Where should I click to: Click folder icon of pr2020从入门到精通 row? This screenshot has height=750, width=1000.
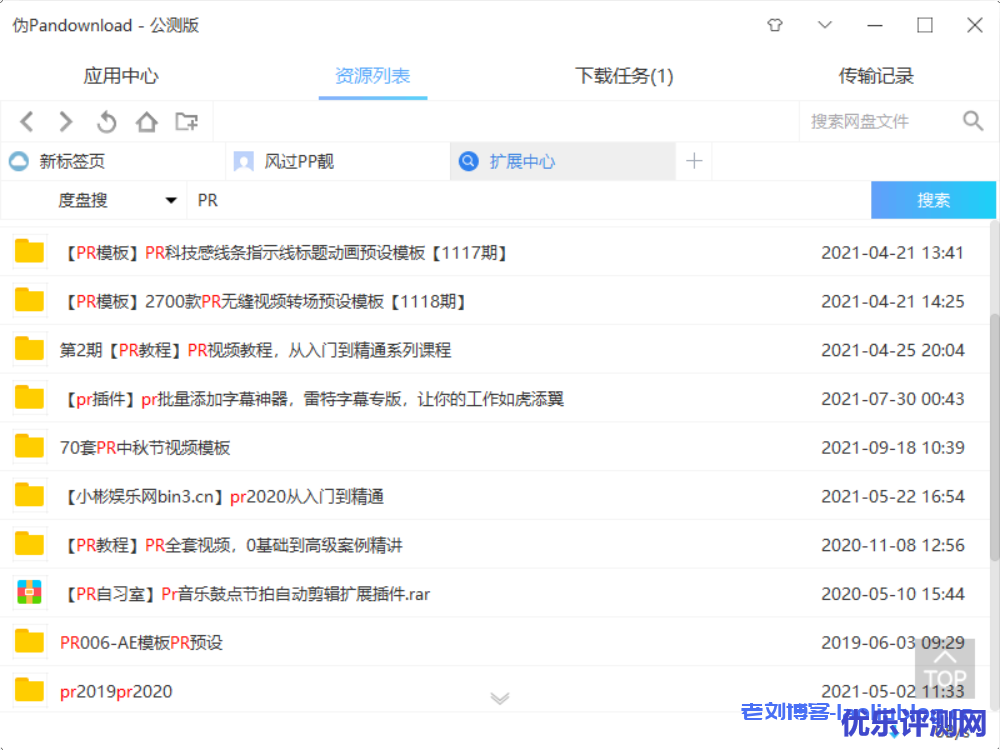click(29, 496)
